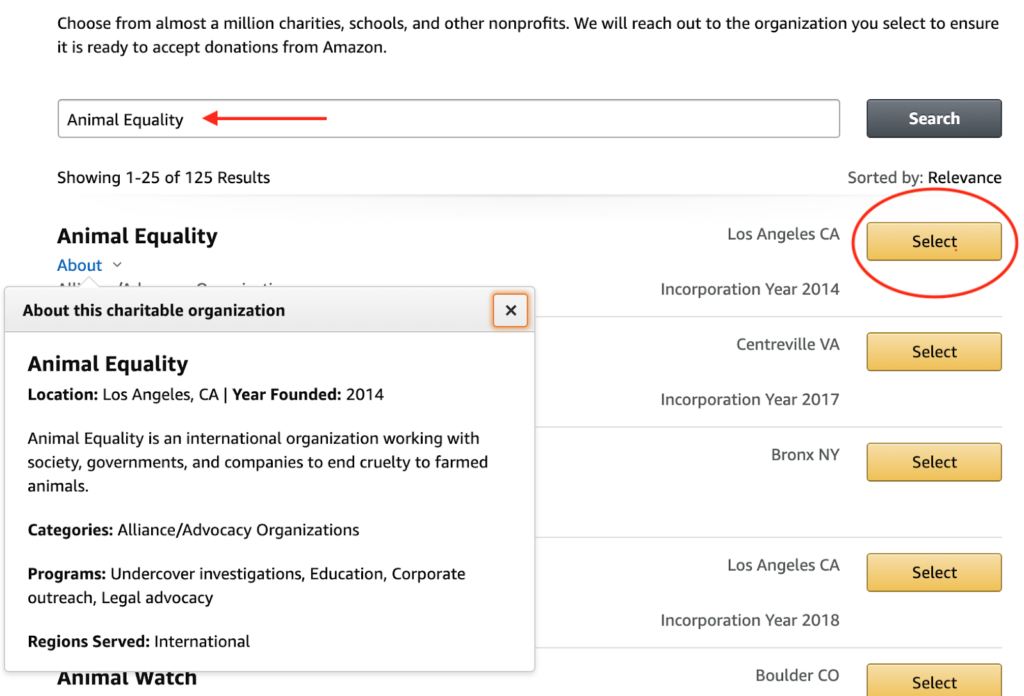Collapse the About chevron arrow
Image resolution: width=1024 pixels, height=696 pixels.
pos(117,265)
